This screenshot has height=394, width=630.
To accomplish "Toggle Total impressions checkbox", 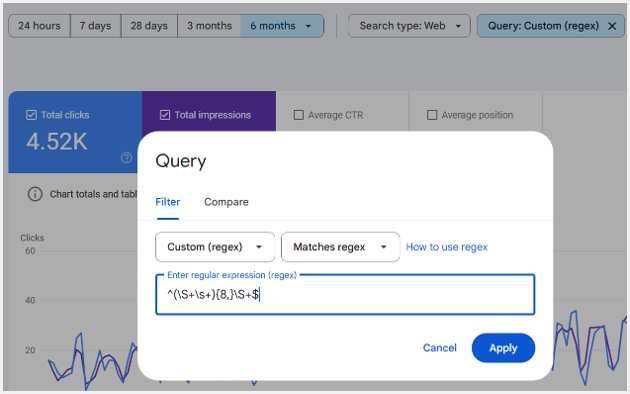I will (165, 115).
